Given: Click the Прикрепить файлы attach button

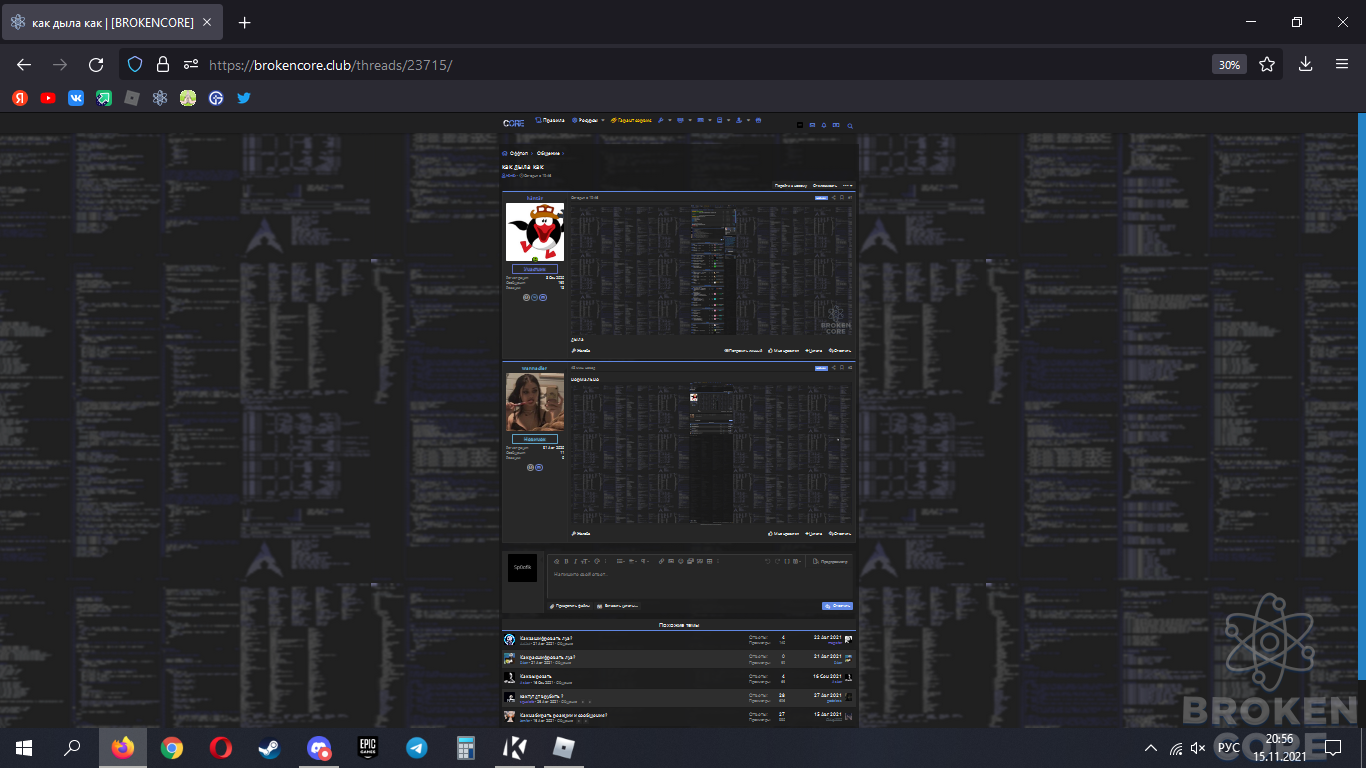Looking at the screenshot, I should coord(571,606).
